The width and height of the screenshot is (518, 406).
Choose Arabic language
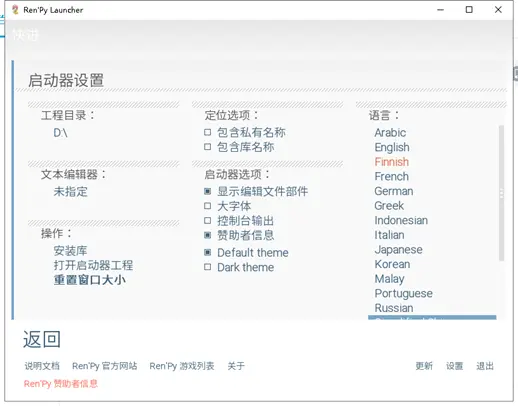click(390, 133)
